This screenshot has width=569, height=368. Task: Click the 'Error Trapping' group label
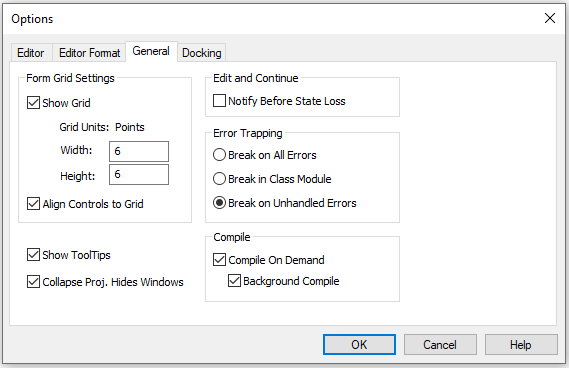[248, 133]
